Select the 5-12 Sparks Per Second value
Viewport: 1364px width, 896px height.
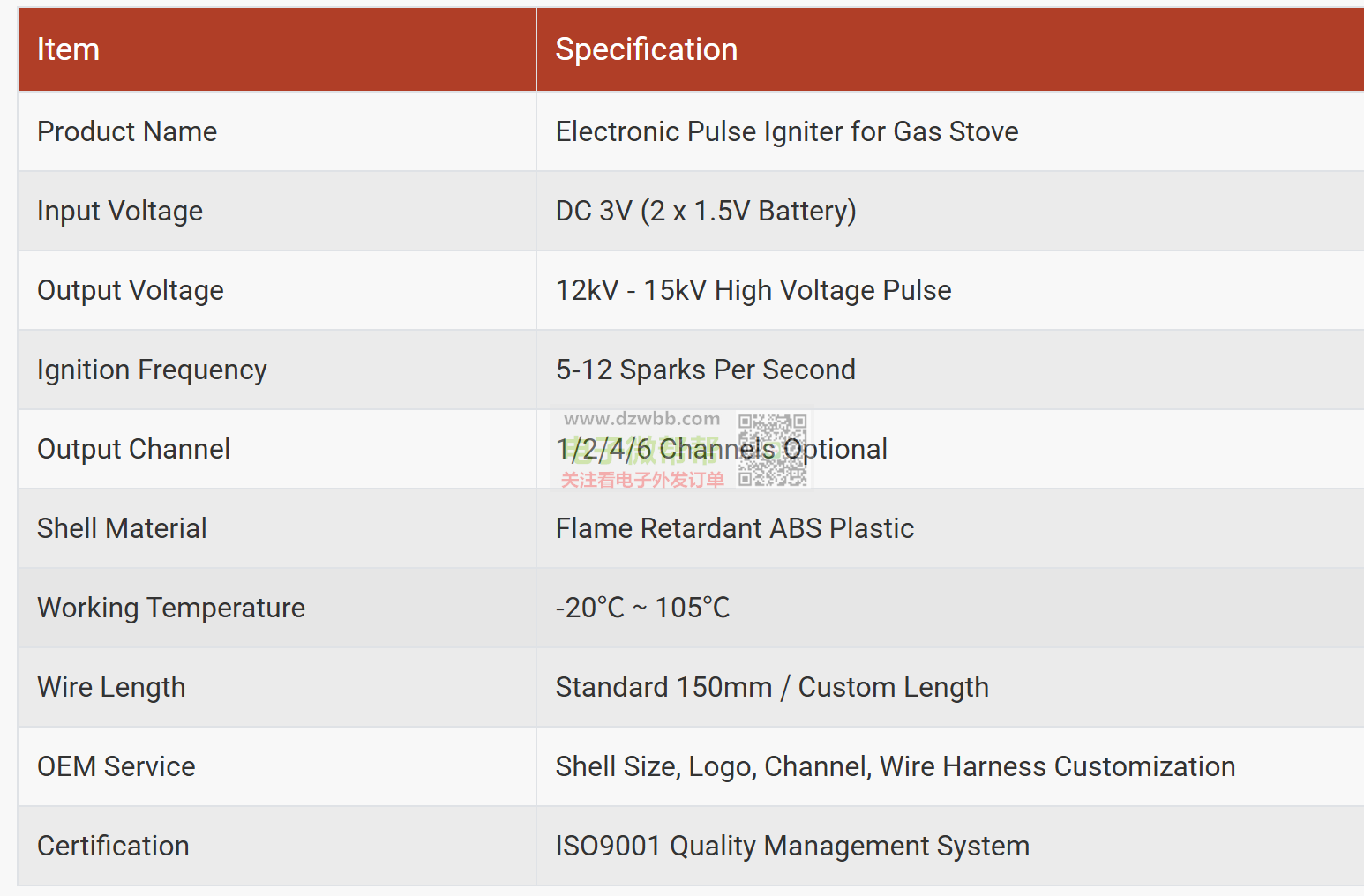pyautogui.click(x=706, y=370)
